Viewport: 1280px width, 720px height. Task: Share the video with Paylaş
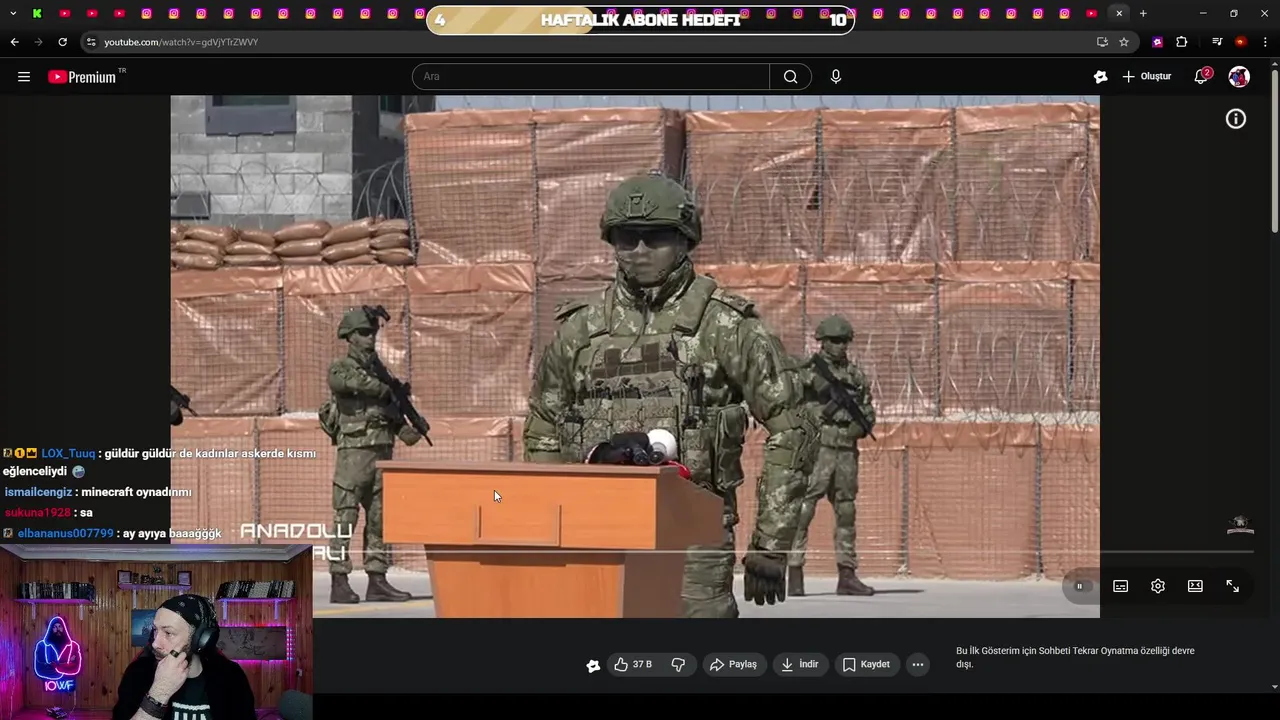pos(733,665)
